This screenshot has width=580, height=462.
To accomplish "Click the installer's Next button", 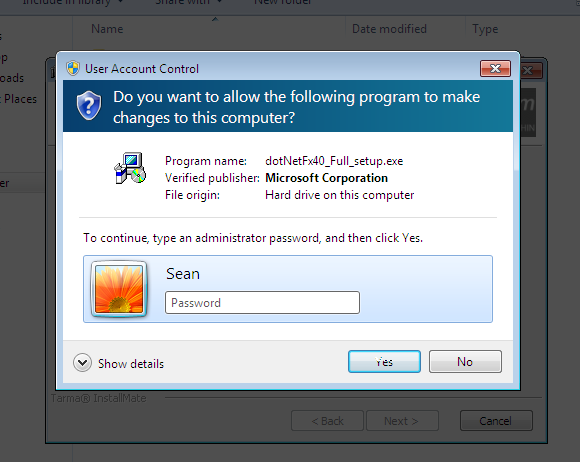I will [402, 421].
